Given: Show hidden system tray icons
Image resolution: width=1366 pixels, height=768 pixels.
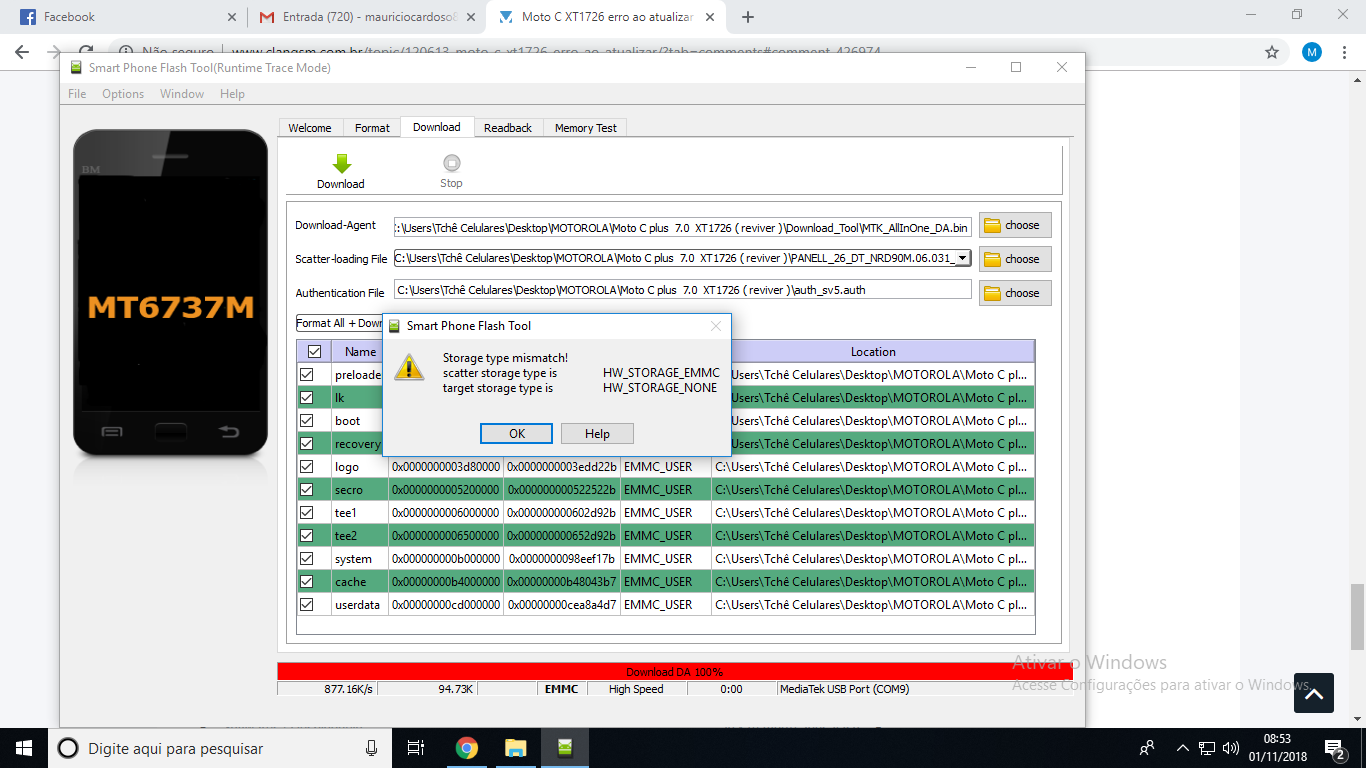Looking at the screenshot, I should (1183, 748).
